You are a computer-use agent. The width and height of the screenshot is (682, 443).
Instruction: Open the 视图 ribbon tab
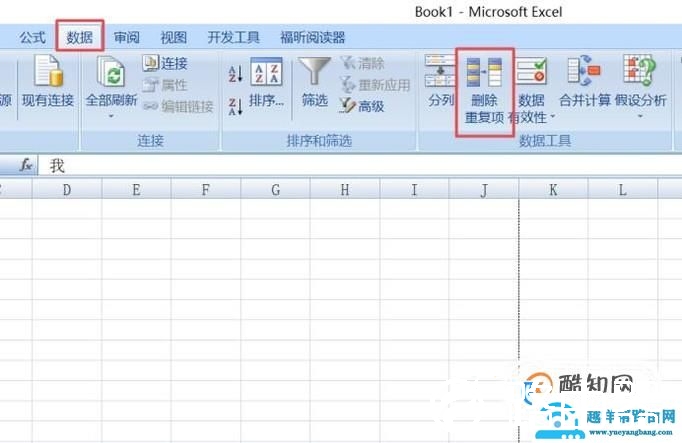(x=174, y=38)
